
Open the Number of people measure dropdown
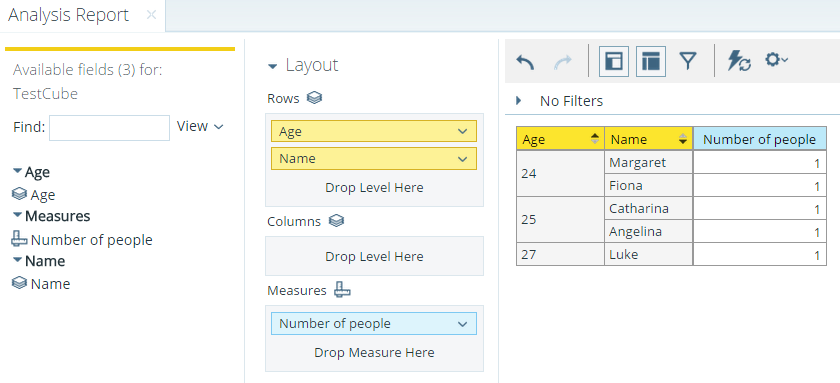[463, 324]
